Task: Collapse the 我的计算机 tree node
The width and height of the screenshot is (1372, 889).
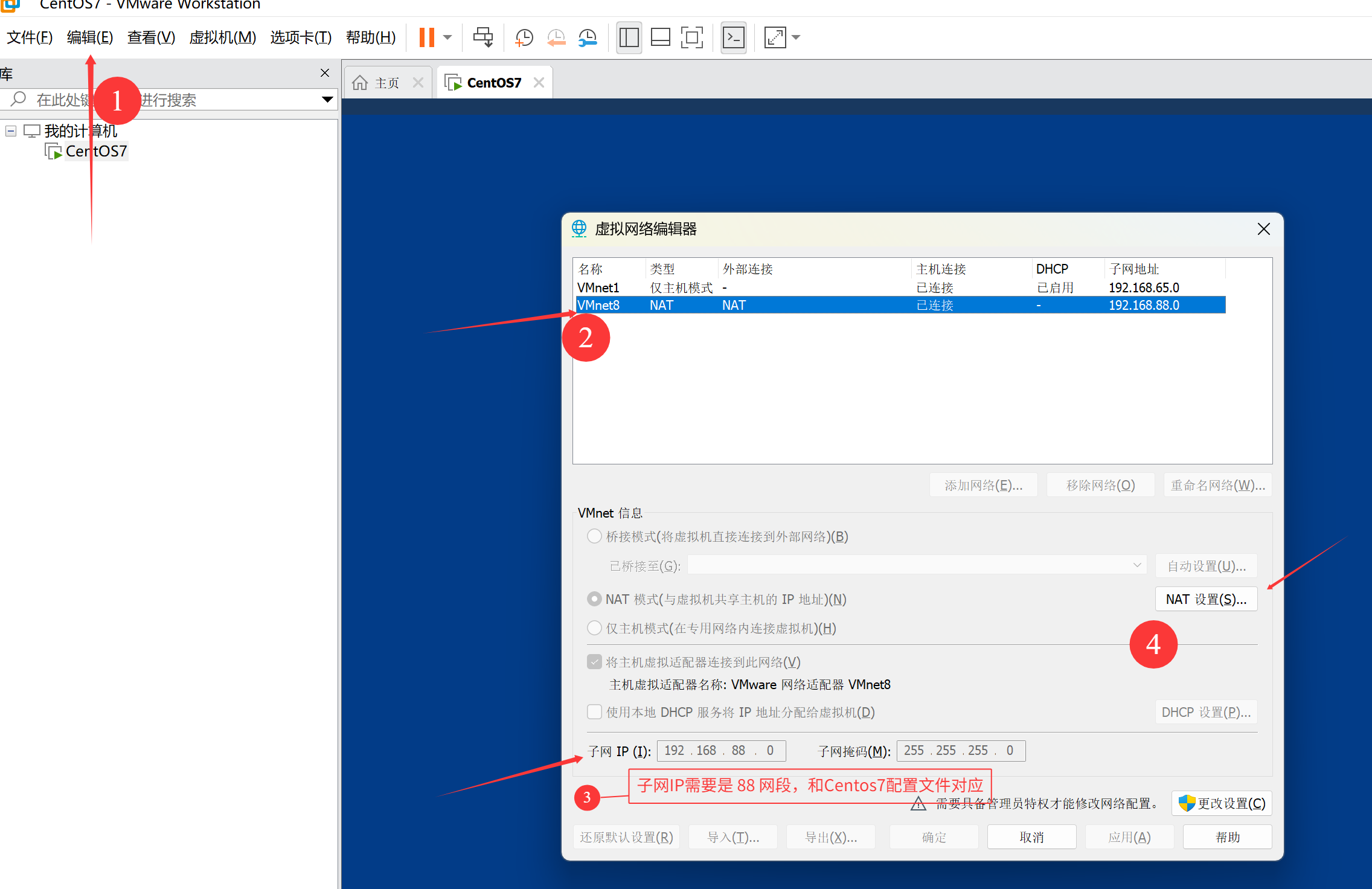Action: pos(11,131)
